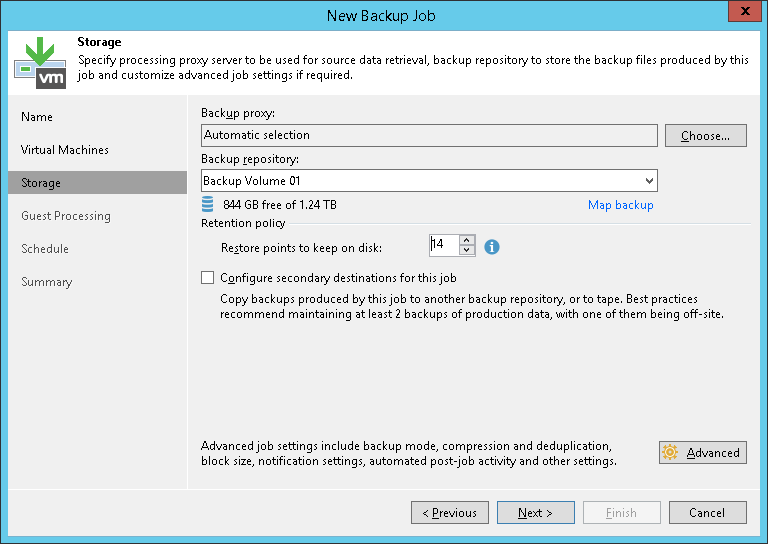This screenshot has width=768, height=544.
Task: Go to the Virtual Machines step
Action: coord(65,150)
